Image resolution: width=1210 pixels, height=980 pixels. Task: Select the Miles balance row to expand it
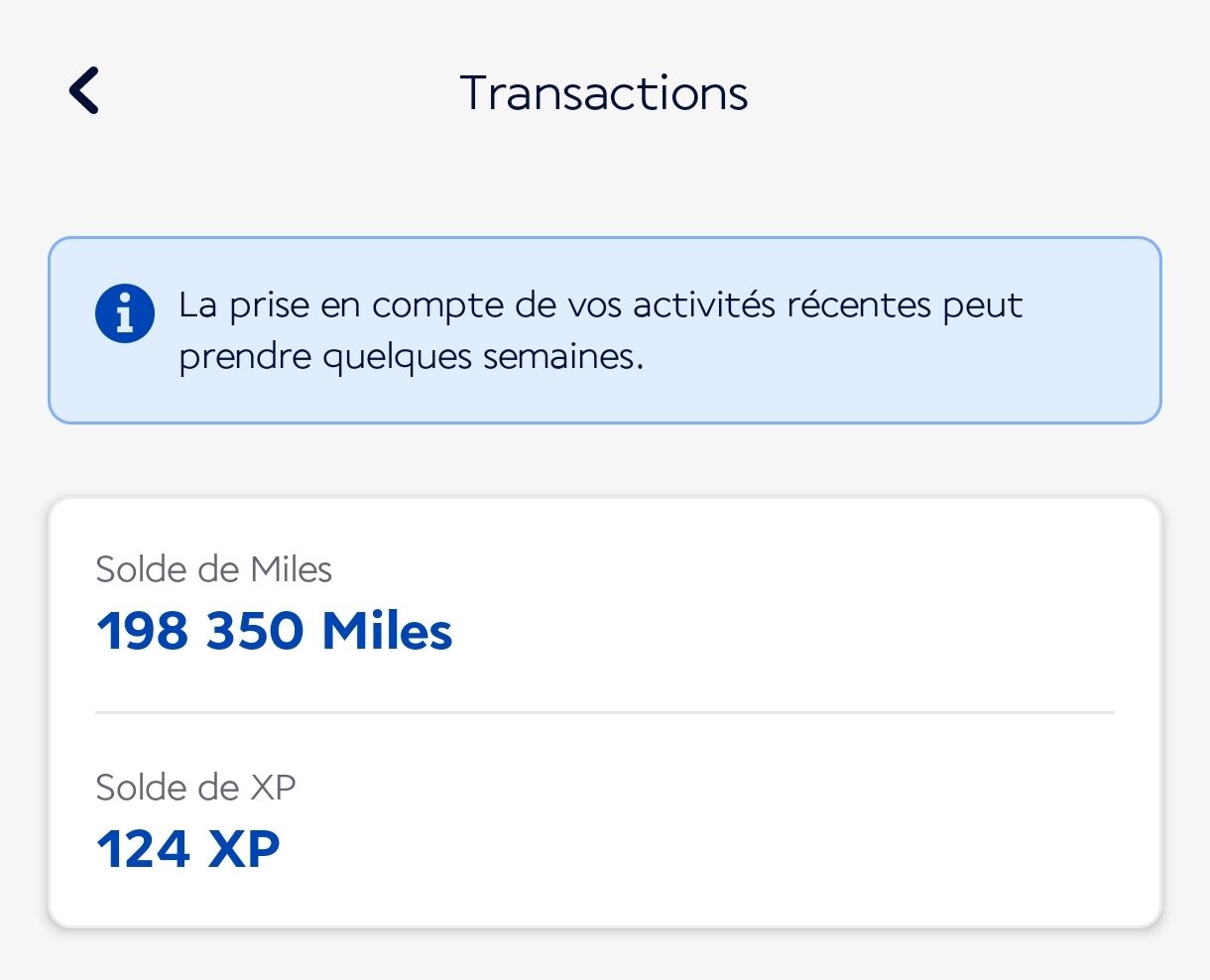(x=605, y=600)
